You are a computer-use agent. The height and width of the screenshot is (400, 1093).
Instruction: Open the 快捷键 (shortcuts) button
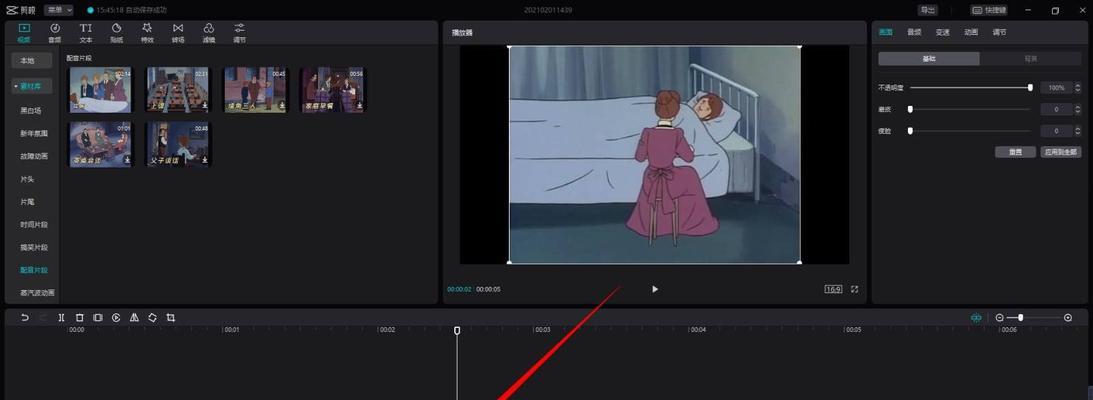989,10
